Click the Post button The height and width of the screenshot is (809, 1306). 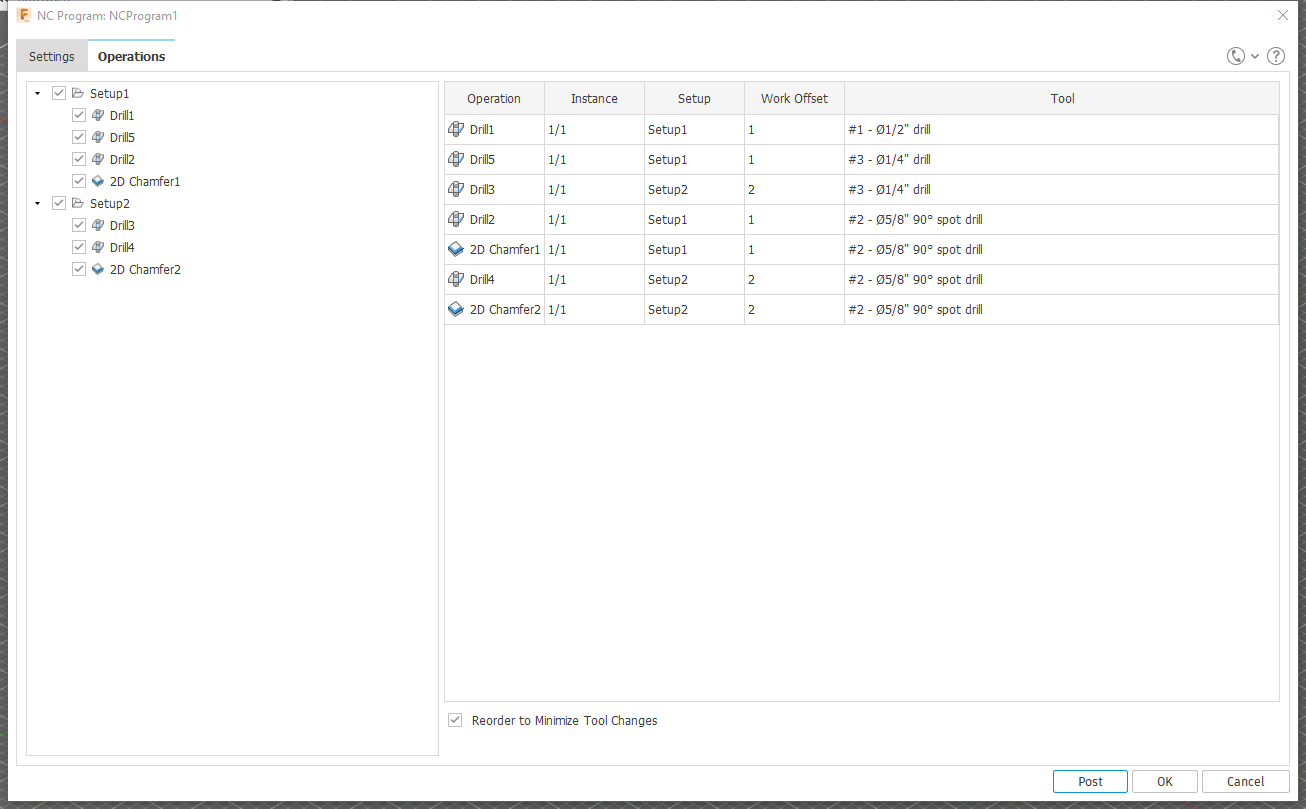coord(1090,781)
